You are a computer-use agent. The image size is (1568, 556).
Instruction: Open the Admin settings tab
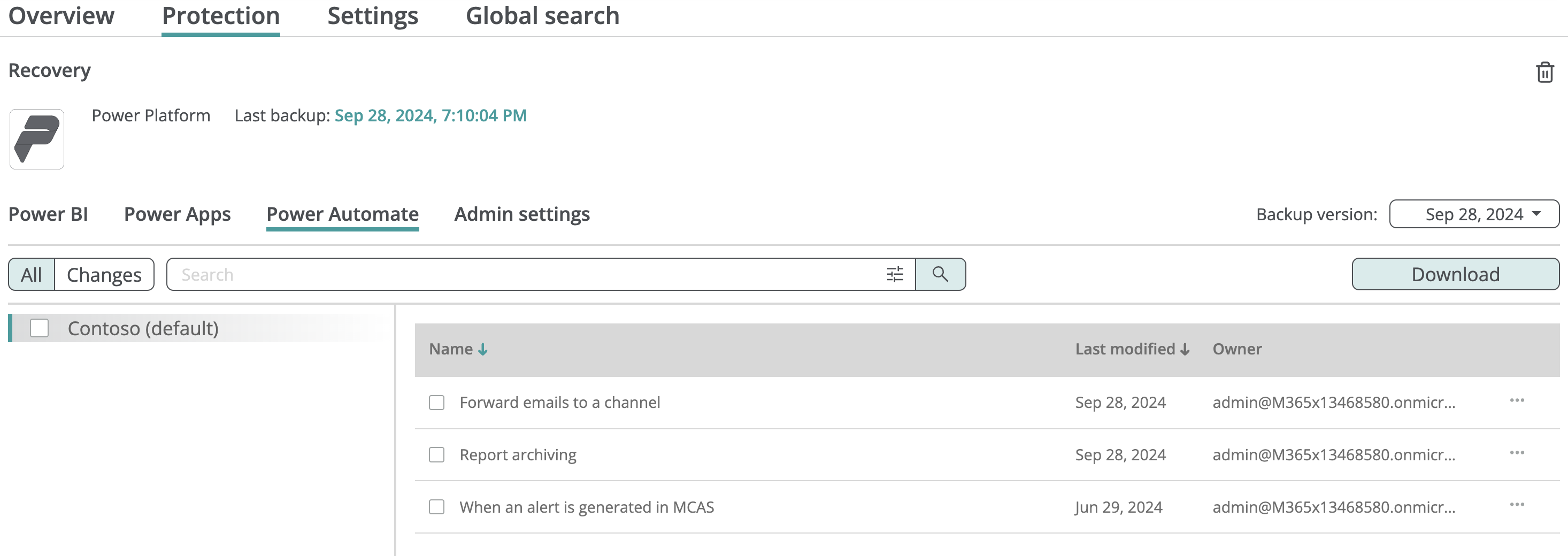[521, 214]
